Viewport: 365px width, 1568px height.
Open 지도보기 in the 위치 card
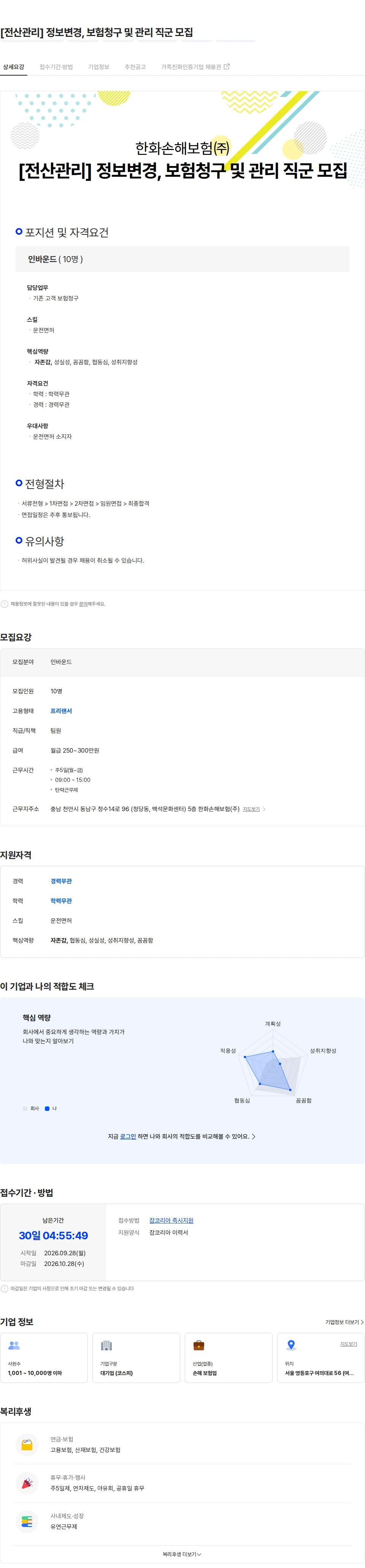349,1344
